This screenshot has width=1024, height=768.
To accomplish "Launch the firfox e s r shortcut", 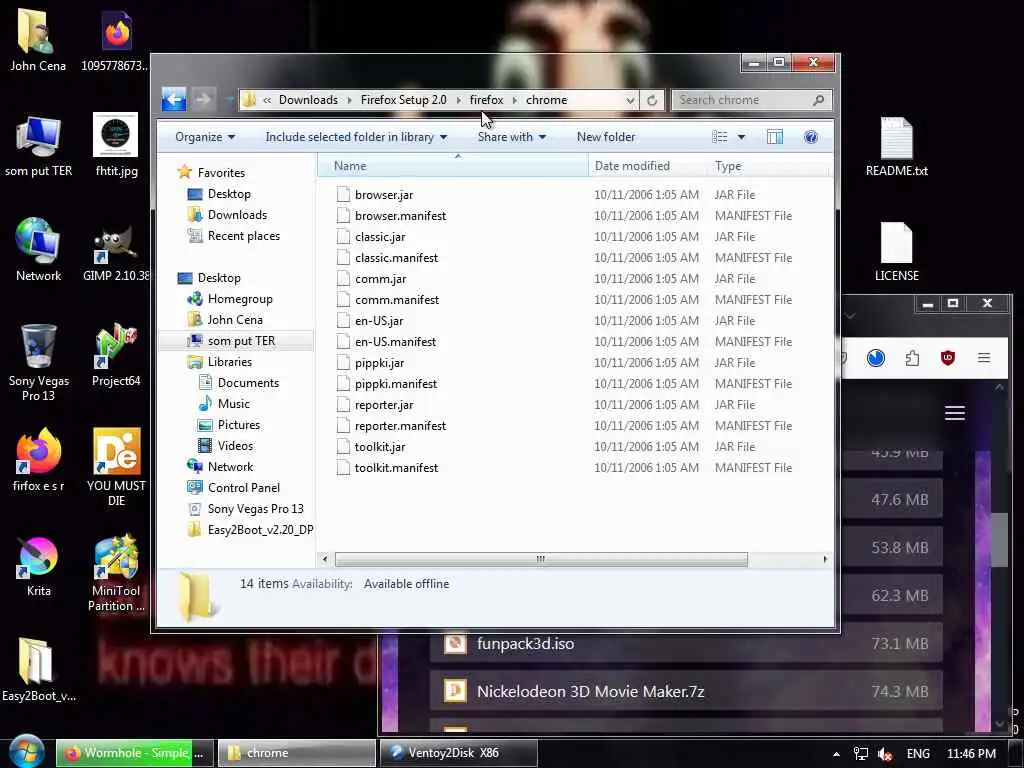I will 38,460.
